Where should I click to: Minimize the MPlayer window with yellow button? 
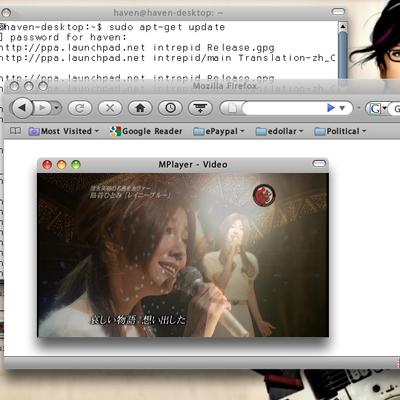click(x=62, y=164)
